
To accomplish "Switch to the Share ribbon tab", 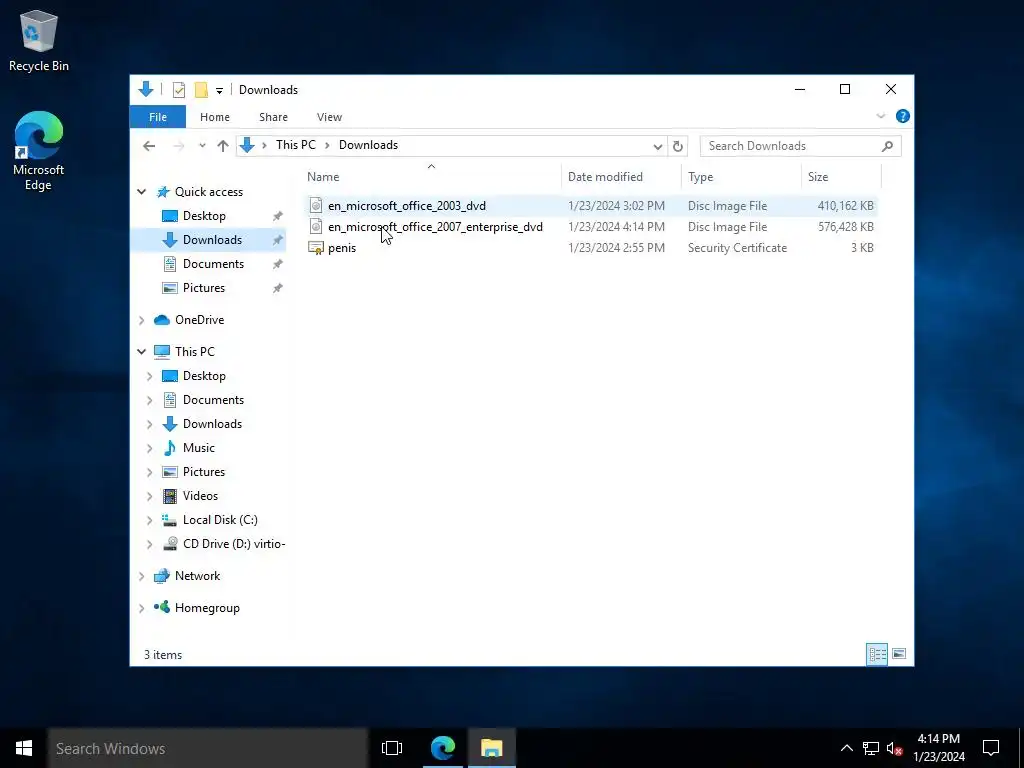I will tap(273, 117).
